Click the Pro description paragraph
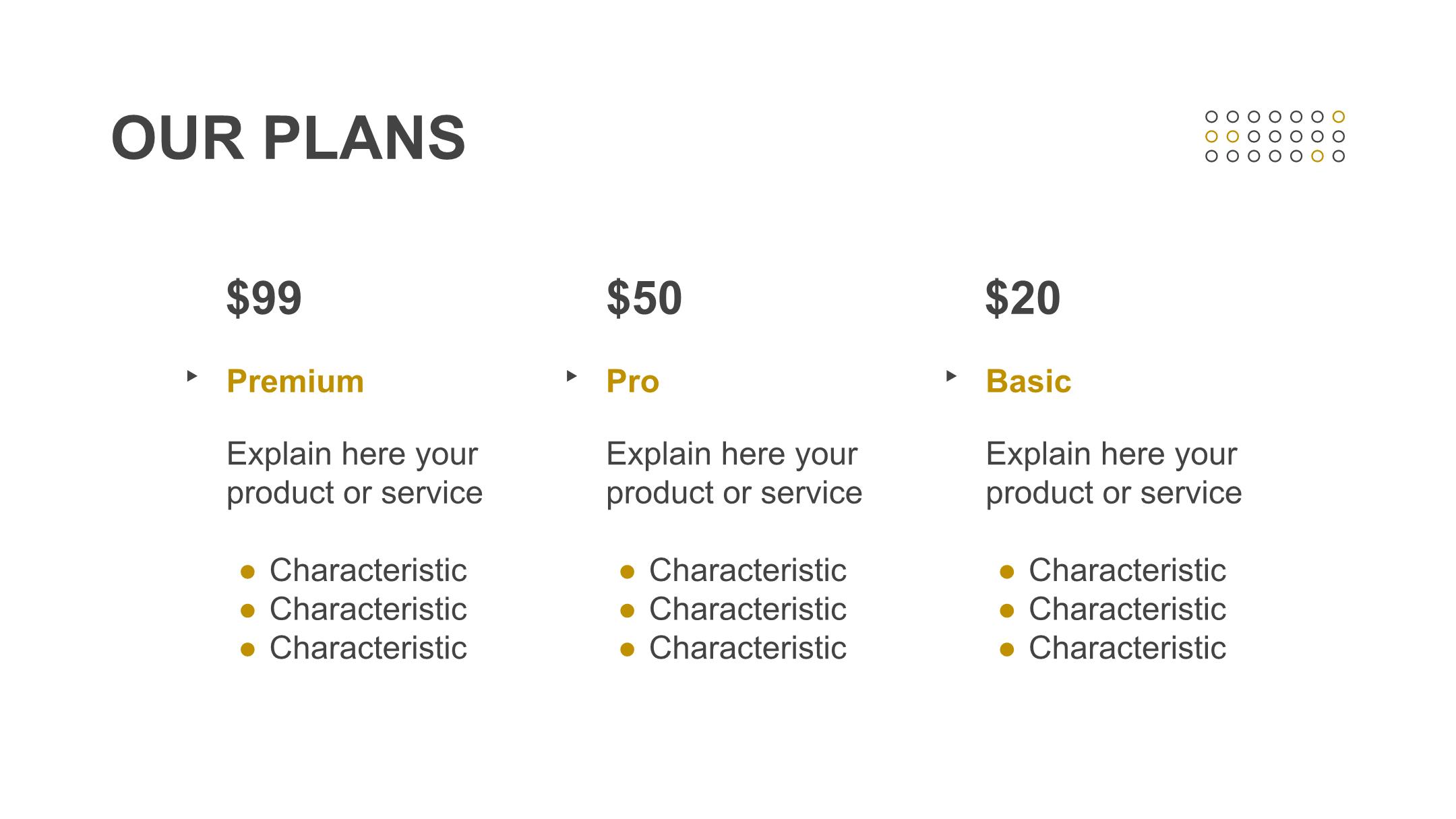 click(734, 473)
